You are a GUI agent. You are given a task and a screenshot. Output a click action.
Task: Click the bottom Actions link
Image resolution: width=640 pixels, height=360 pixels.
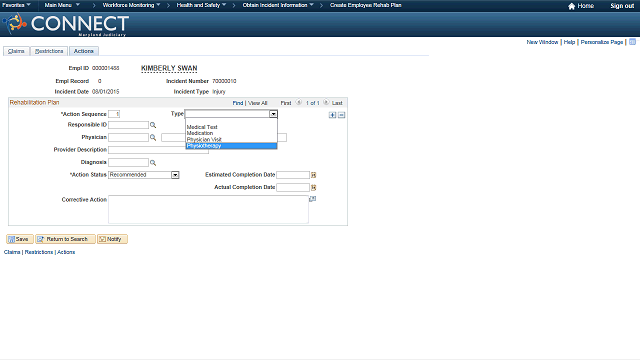(x=66, y=252)
